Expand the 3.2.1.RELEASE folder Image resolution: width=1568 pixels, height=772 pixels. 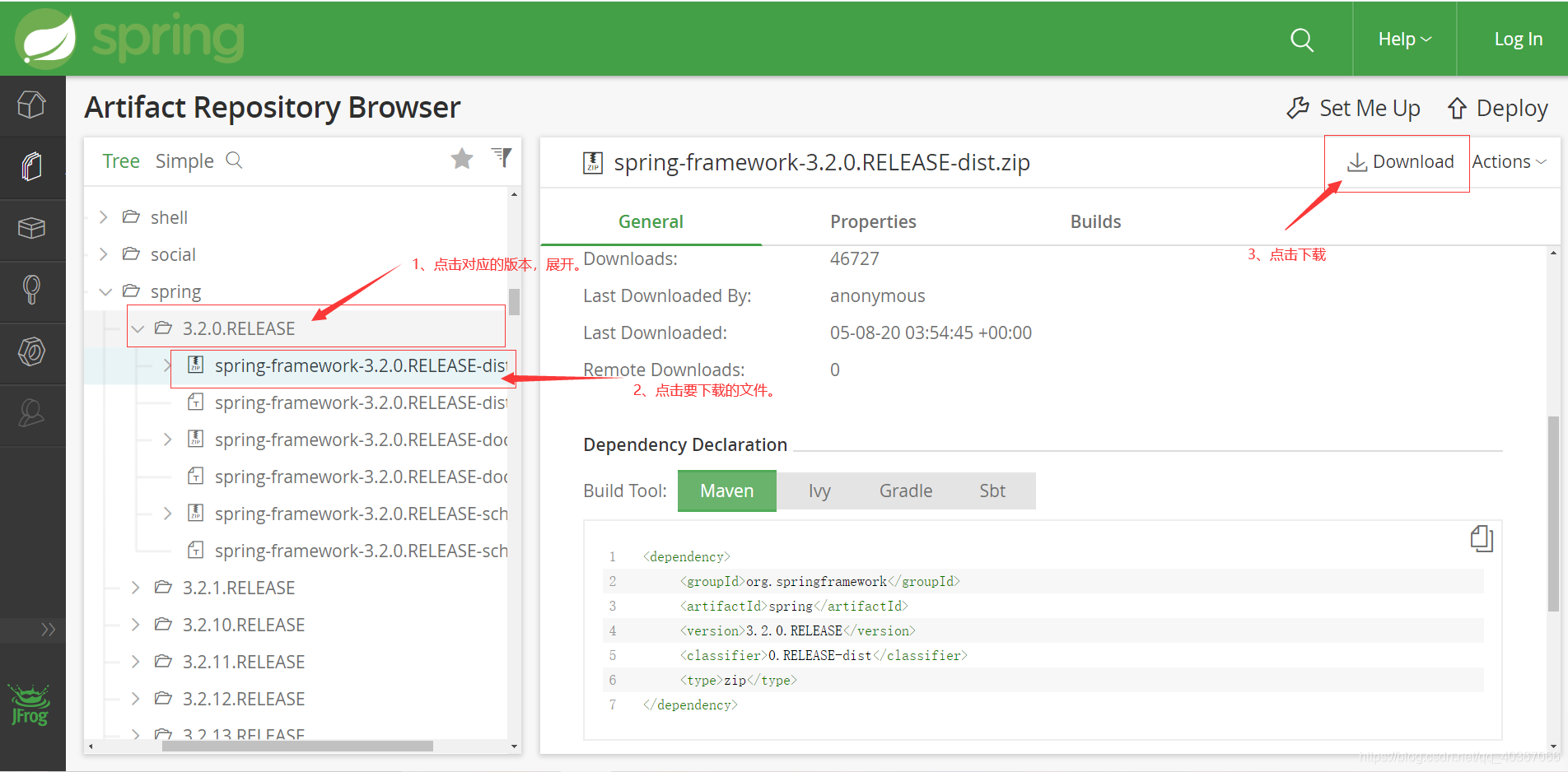135,588
